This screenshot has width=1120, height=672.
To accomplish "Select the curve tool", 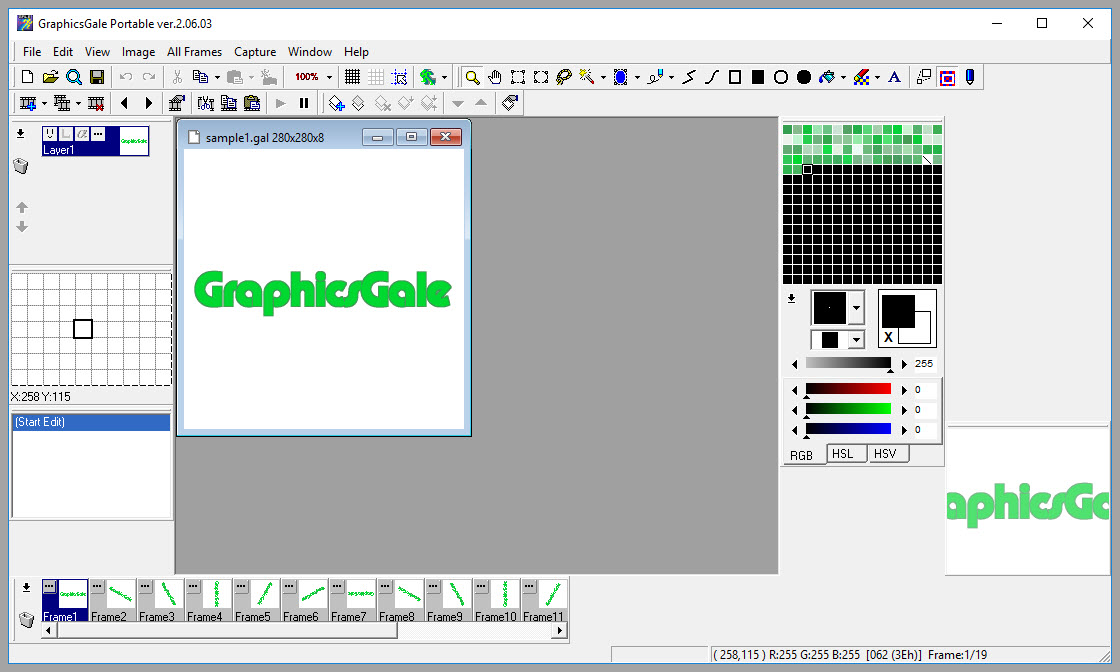I will [x=712, y=77].
